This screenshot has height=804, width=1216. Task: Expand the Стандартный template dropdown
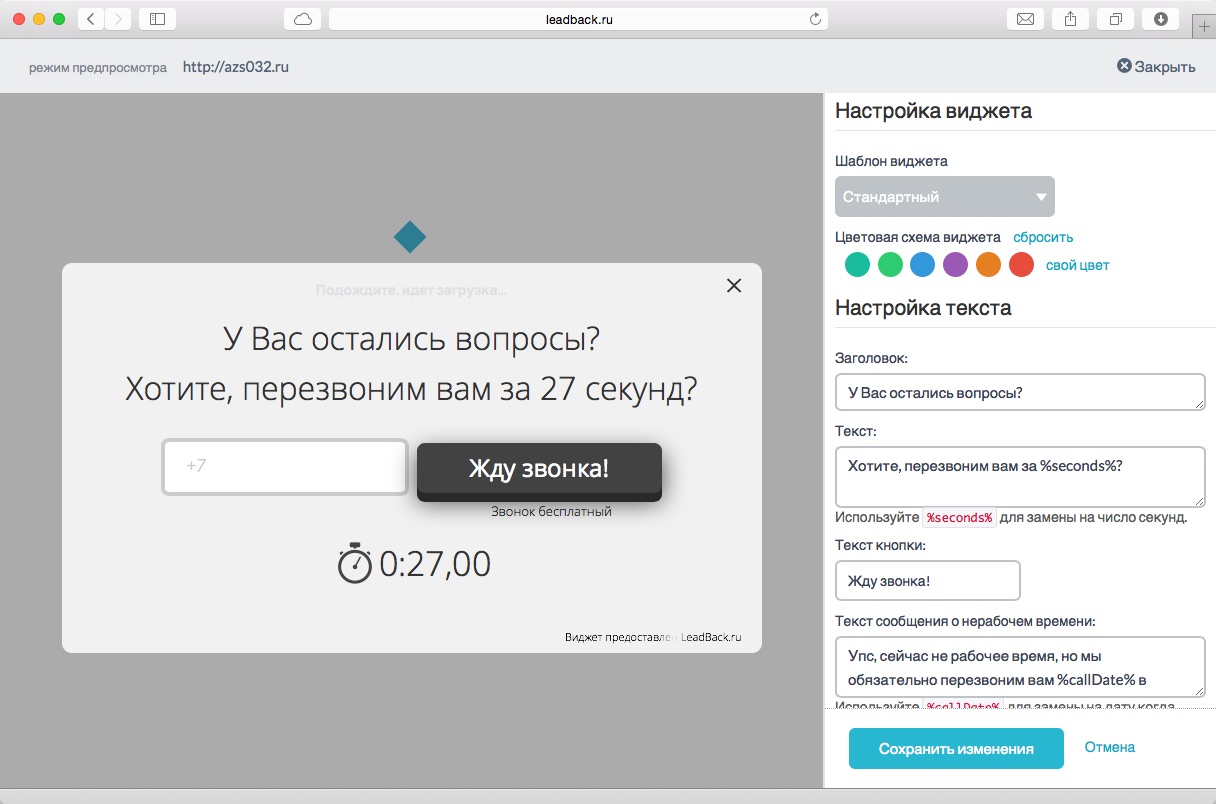944,197
